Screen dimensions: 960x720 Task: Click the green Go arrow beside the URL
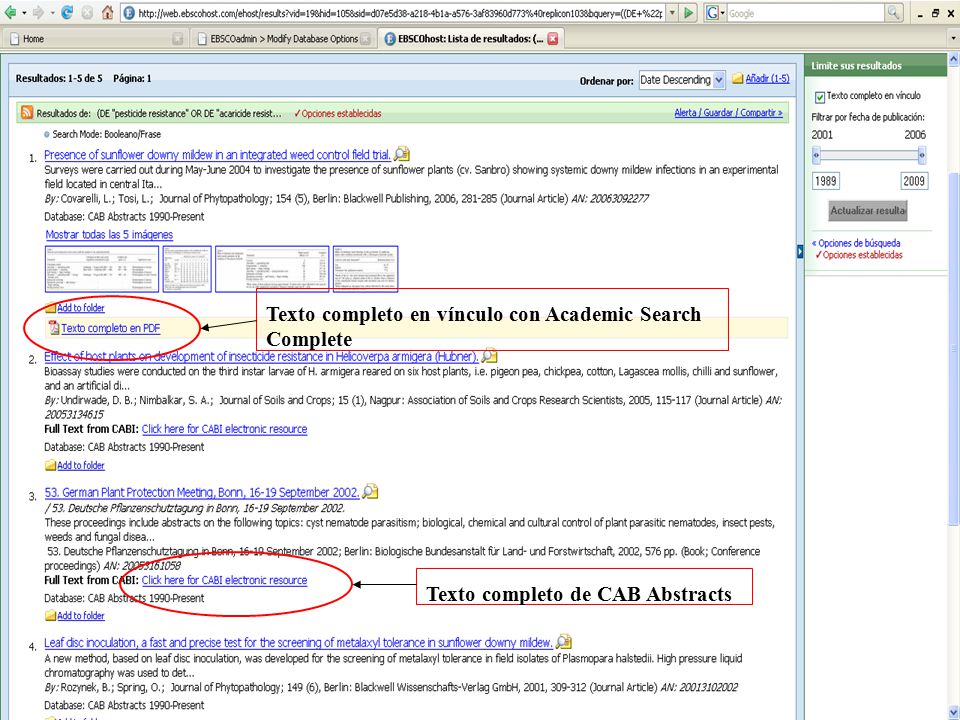tap(689, 13)
